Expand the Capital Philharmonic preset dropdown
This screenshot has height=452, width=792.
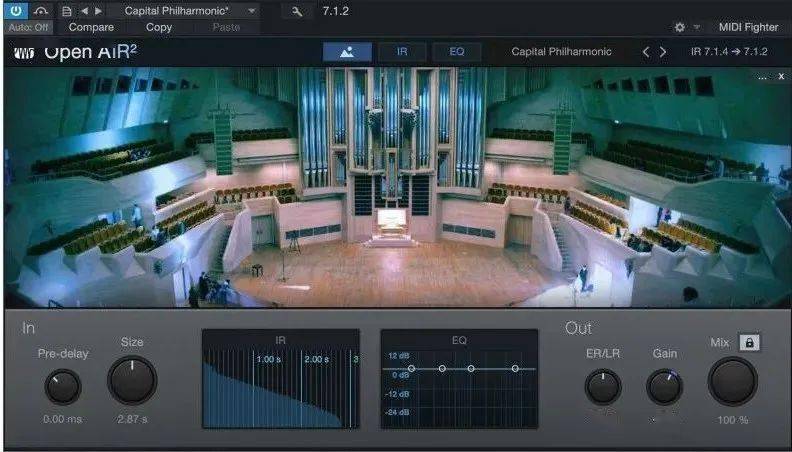pos(251,11)
